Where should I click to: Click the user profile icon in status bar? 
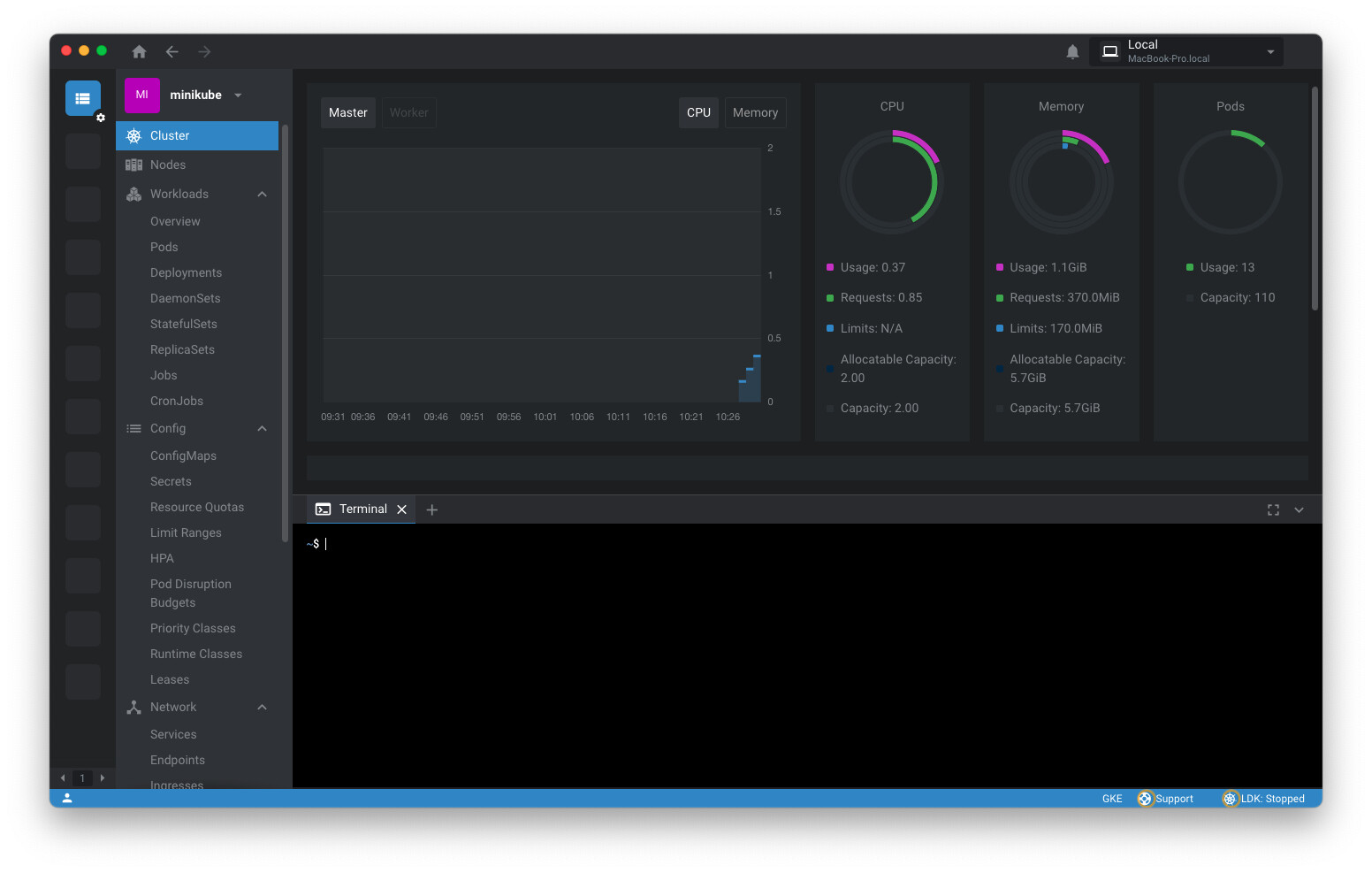[67, 798]
